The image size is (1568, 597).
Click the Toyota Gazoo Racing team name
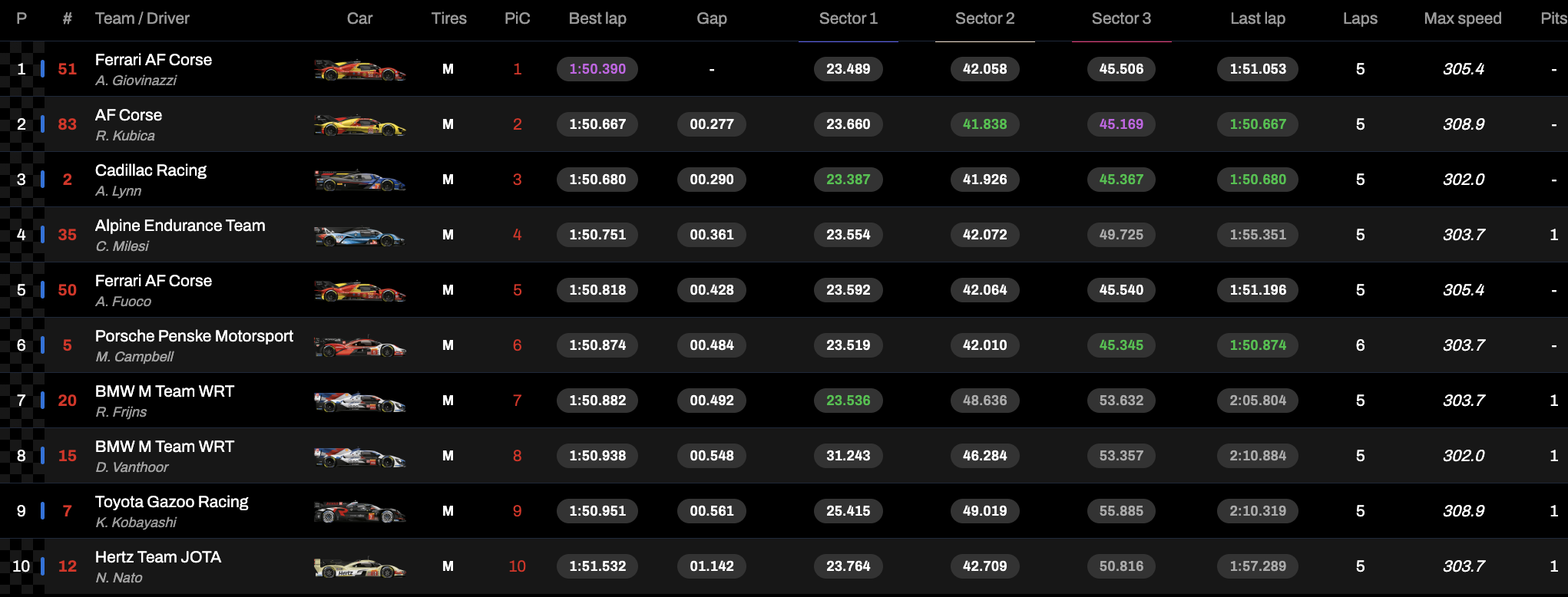(x=172, y=502)
